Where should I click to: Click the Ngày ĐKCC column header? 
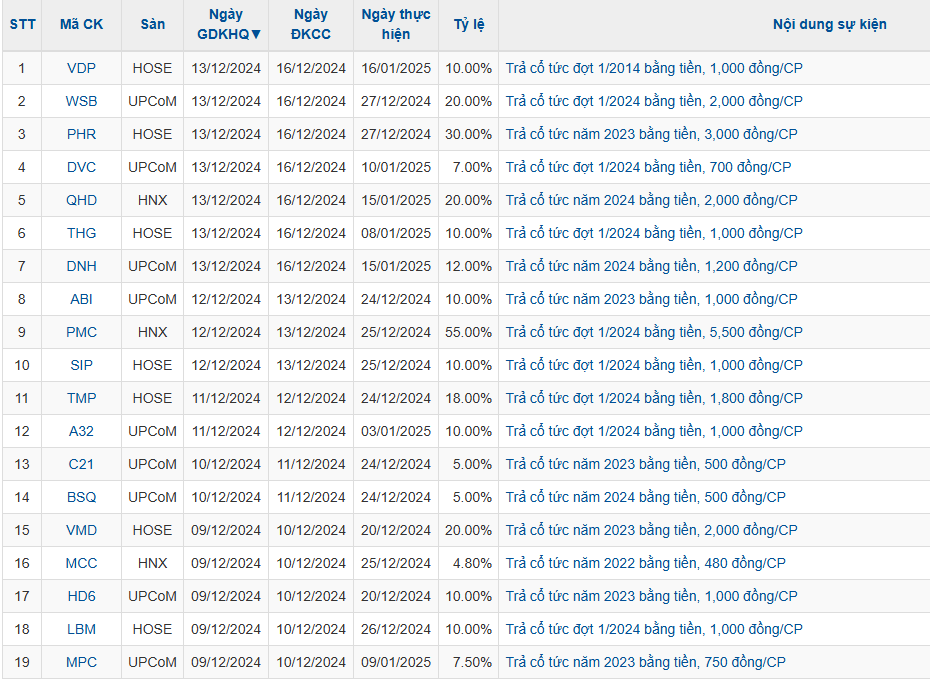point(311,25)
